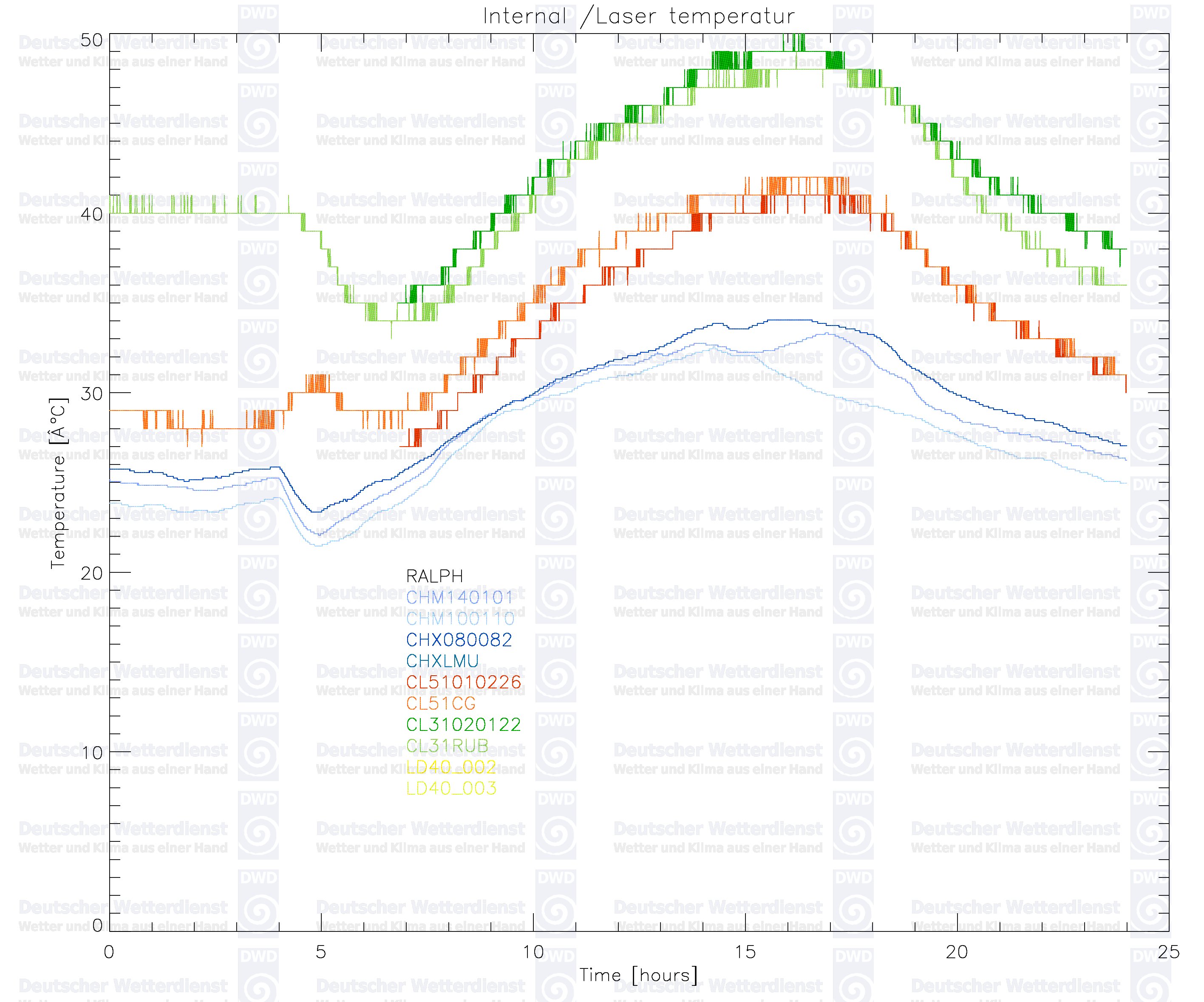Click the 30 tick label on y-axis
The image size is (1204, 1002).
(x=91, y=394)
